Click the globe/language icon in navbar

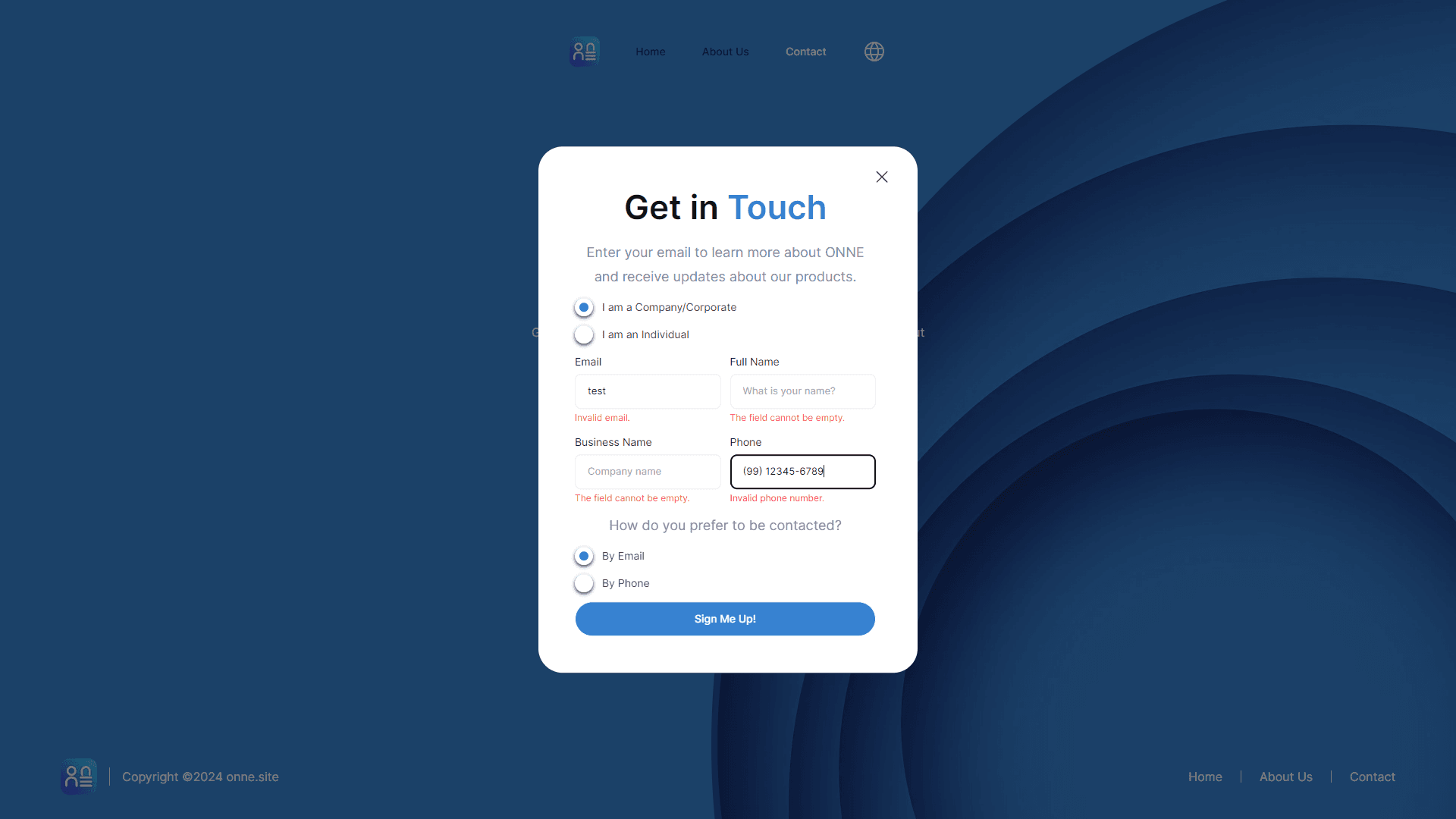[x=874, y=51]
